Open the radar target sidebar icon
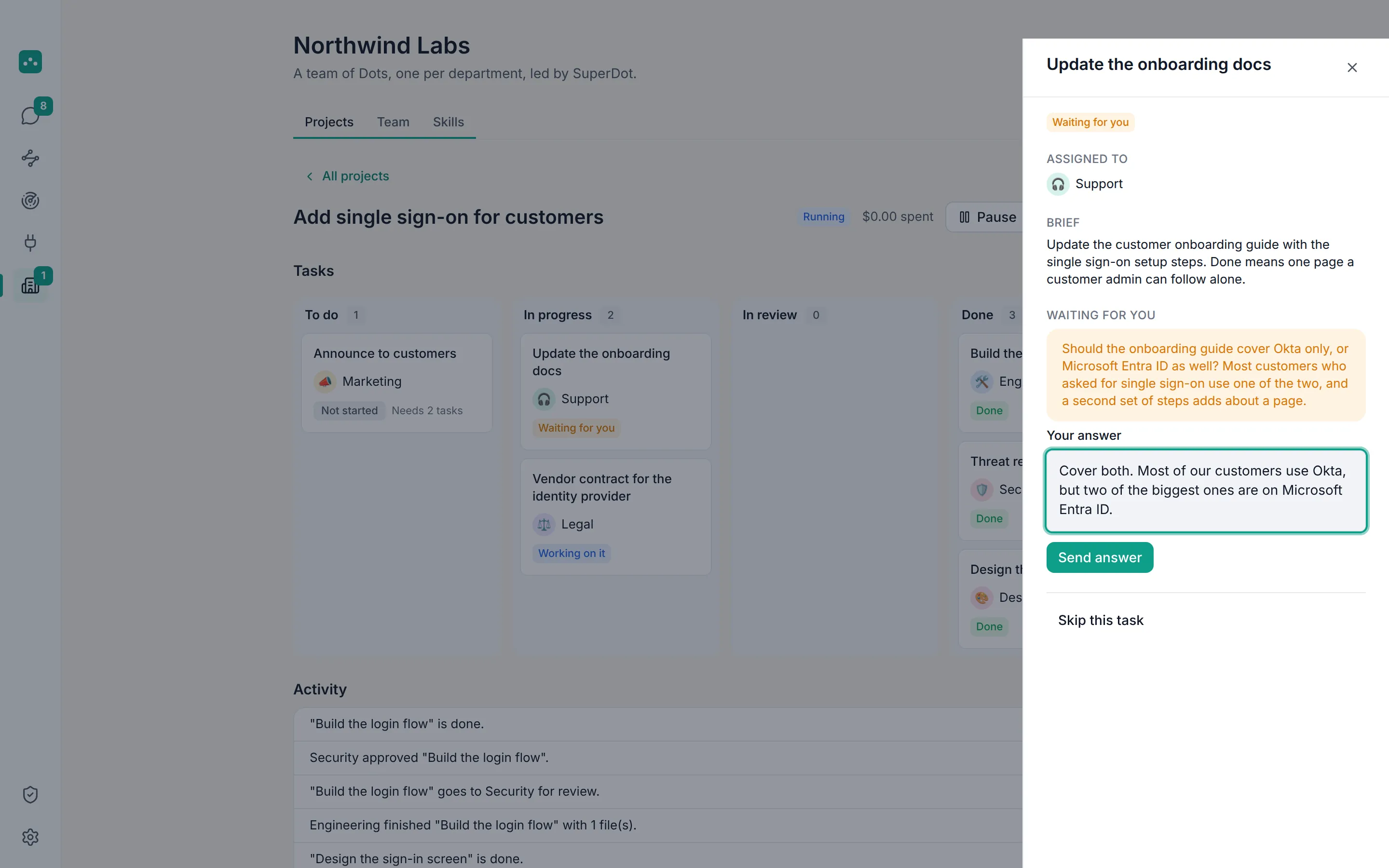This screenshot has width=1389, height=868. (x=30, y=200)
